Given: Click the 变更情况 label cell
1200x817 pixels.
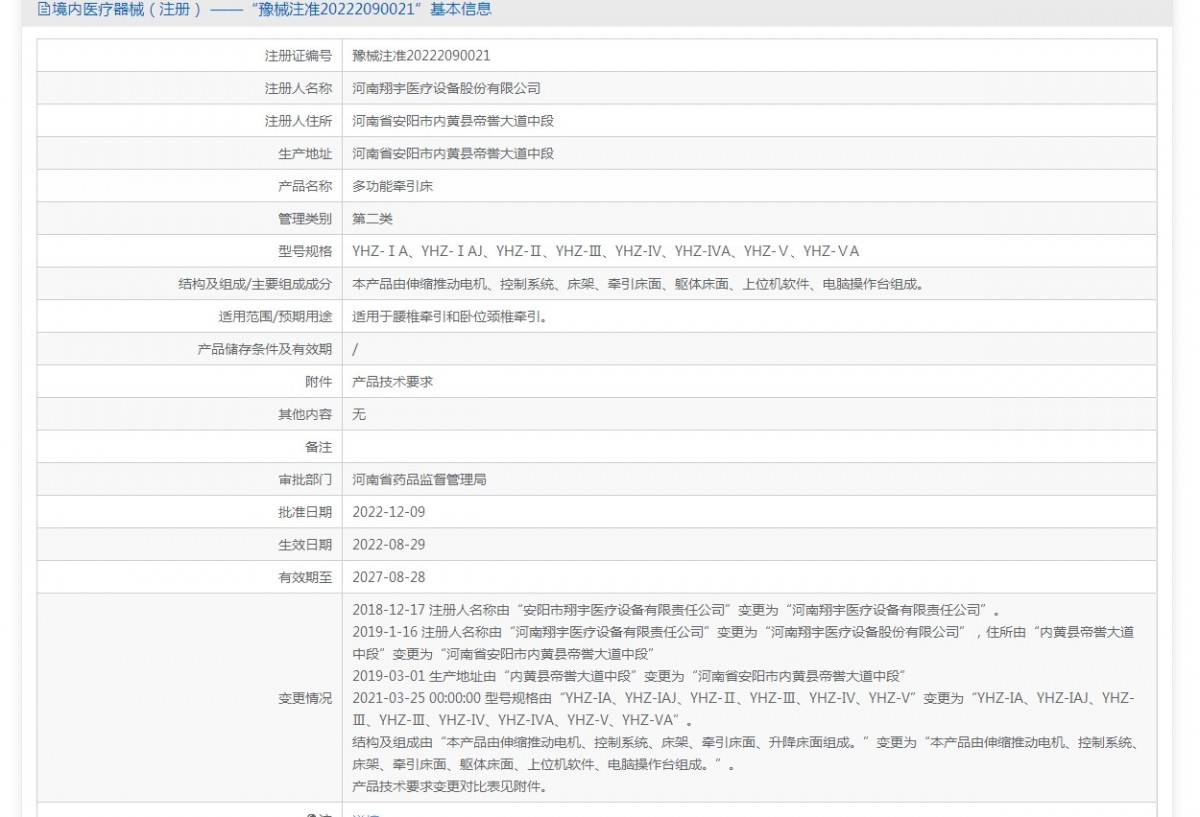Looking at the screenshot, I should pos(190,698).
